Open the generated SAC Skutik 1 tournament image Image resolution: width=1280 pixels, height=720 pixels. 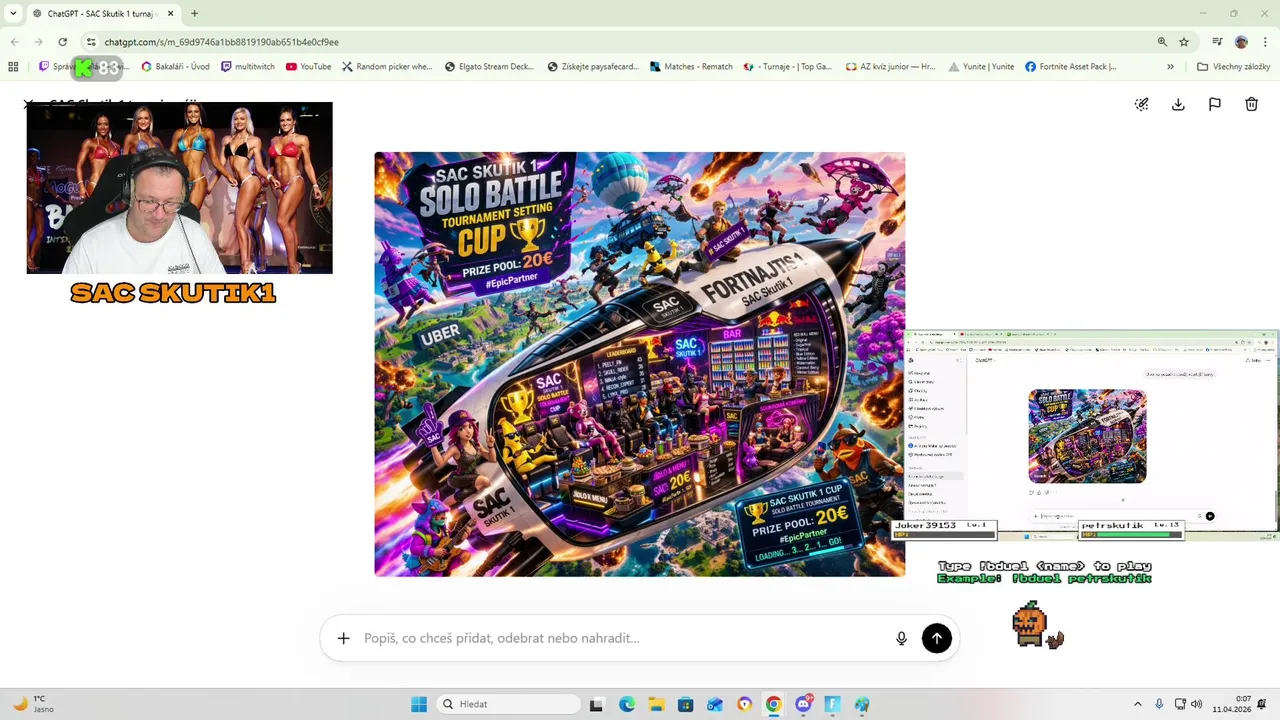tap(640, 364)
